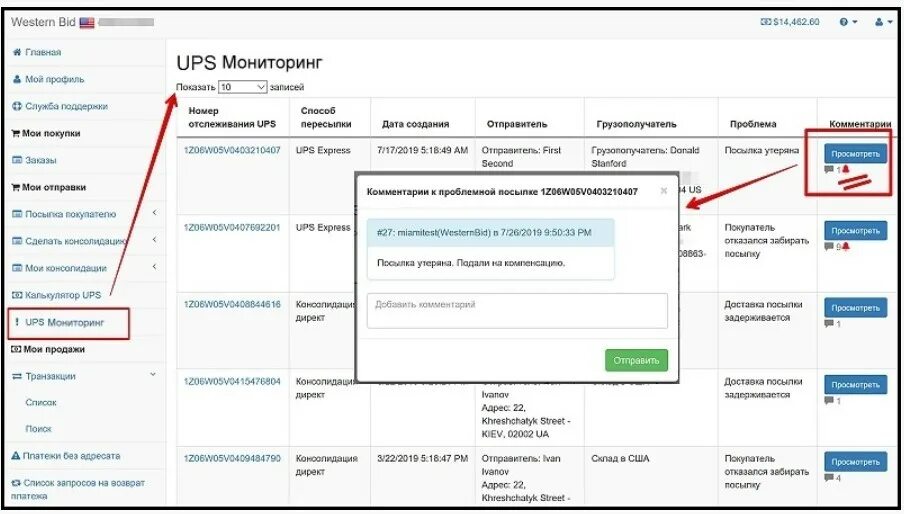Click the home icon beside Главная
Screen dimensions: 904x514
tap(17, 52)
